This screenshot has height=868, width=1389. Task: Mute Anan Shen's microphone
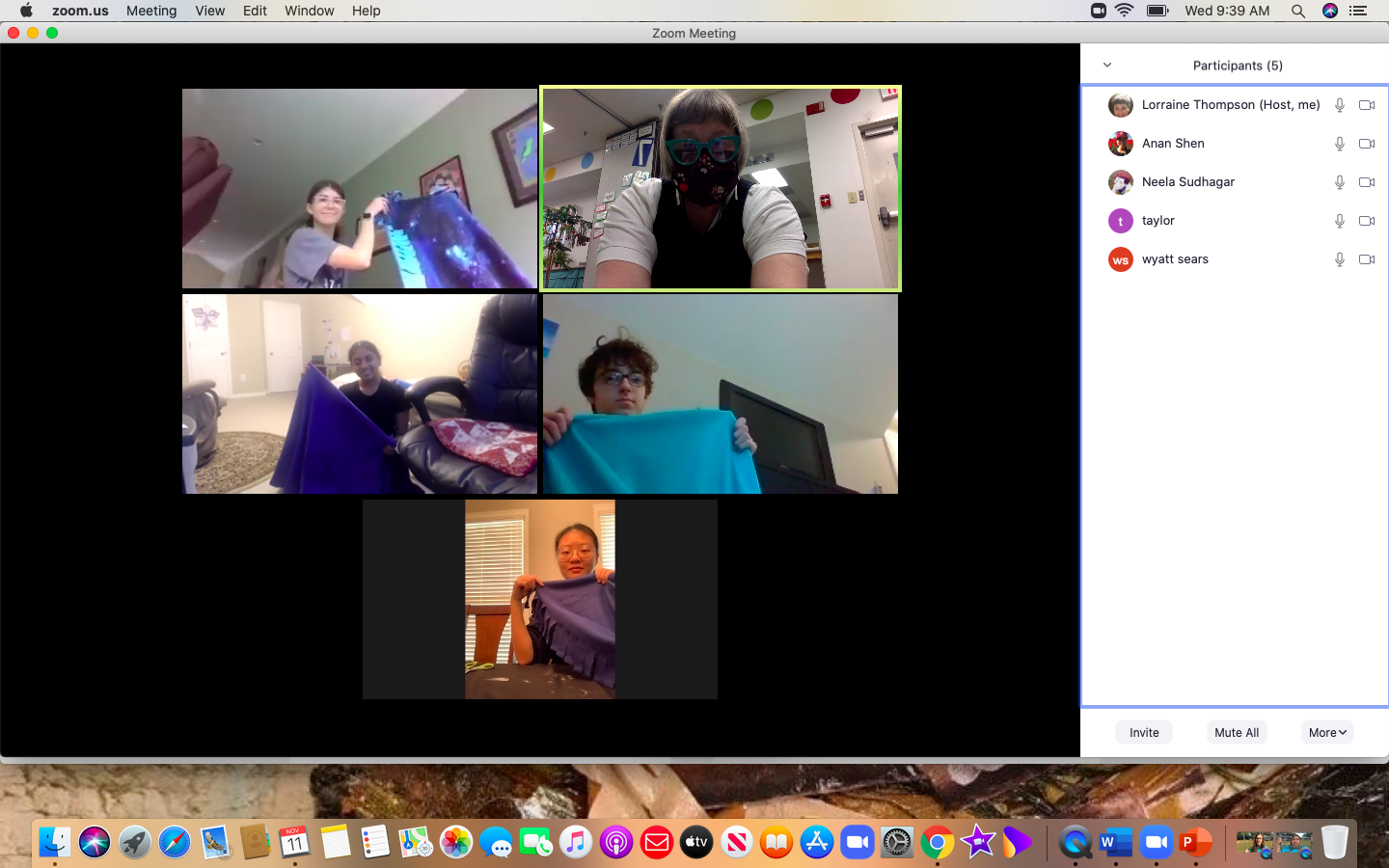pos(1339,144)
